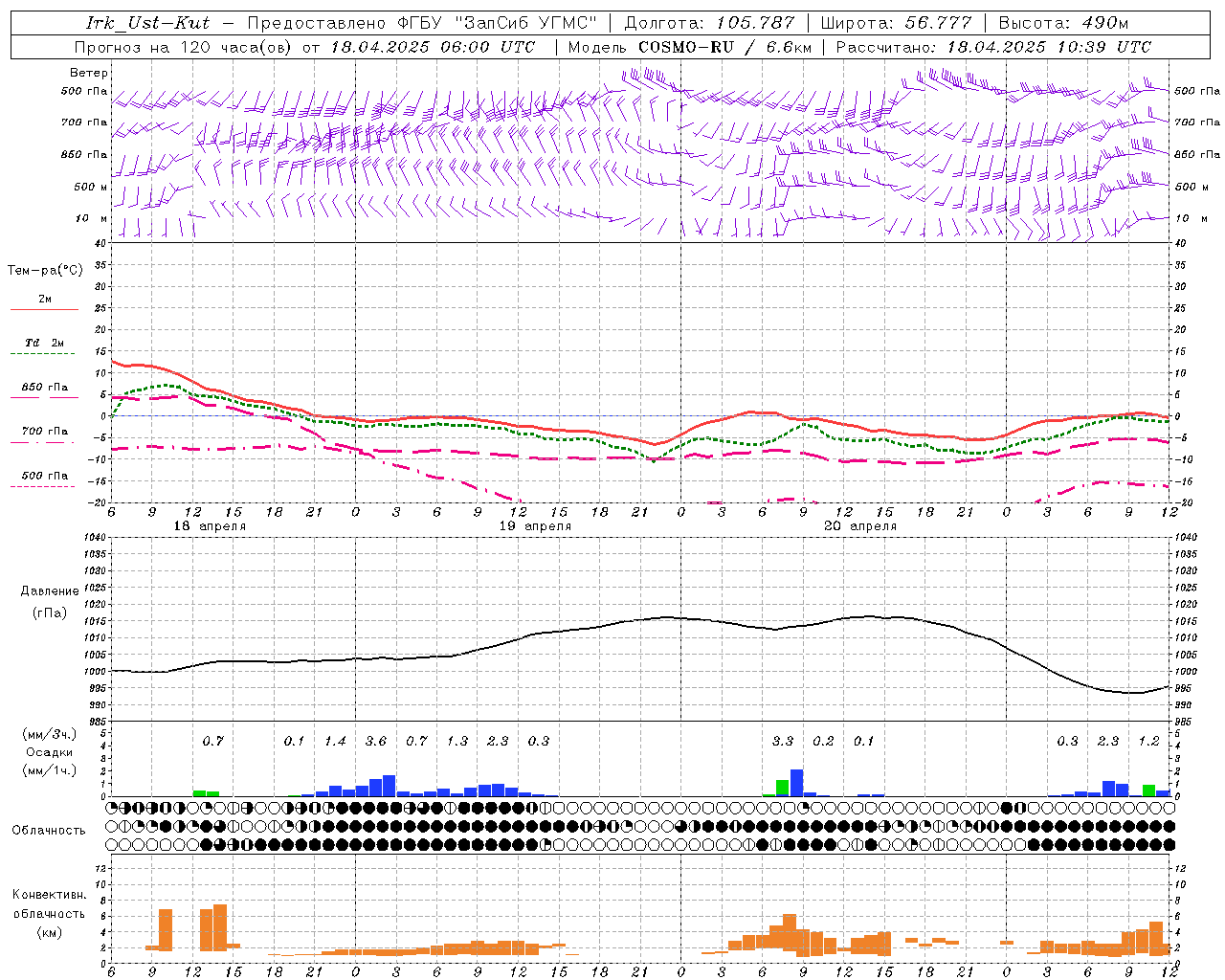Click the calculation time '18.04.2025 10:39 UTC'
The image size is (1225, 980).
tap(1049, 47)
